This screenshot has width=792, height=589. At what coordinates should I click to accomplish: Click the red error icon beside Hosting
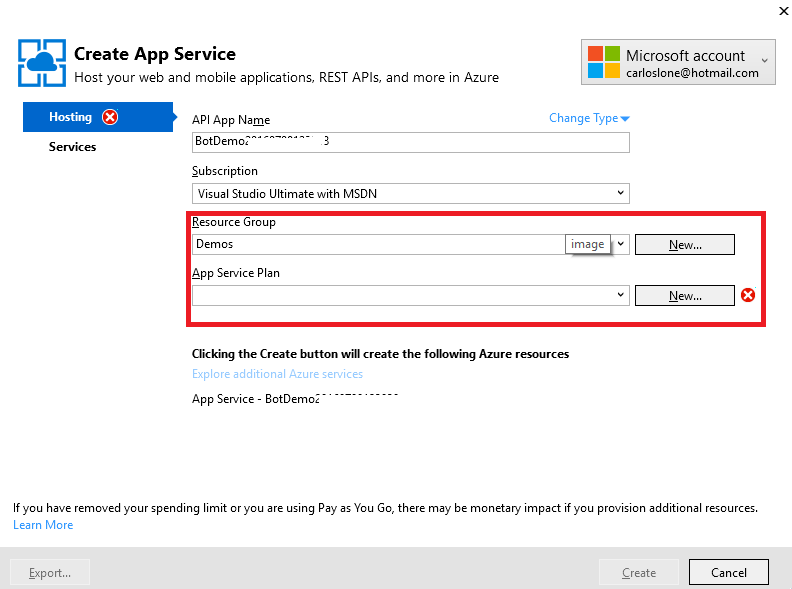(x=110, y=117)
